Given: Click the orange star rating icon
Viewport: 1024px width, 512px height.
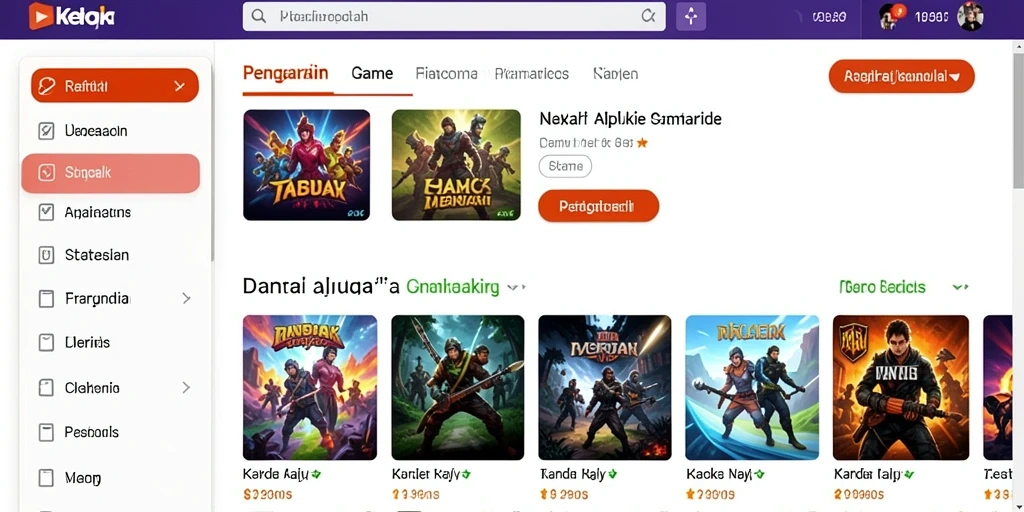Looking at the screenshot, I should click(x=642, y=142).
